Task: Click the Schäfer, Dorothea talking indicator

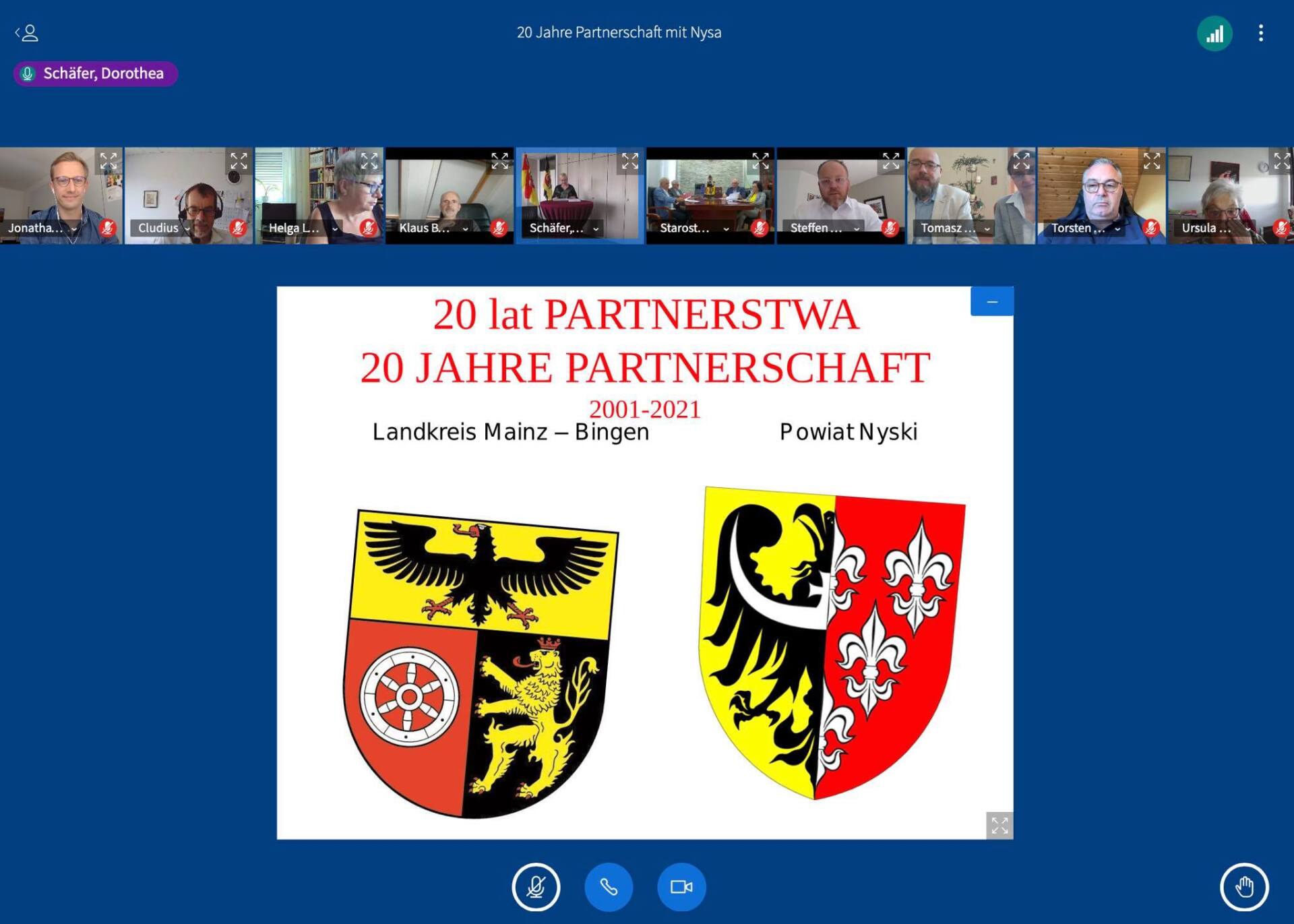Action: click(x=96, y=73)
